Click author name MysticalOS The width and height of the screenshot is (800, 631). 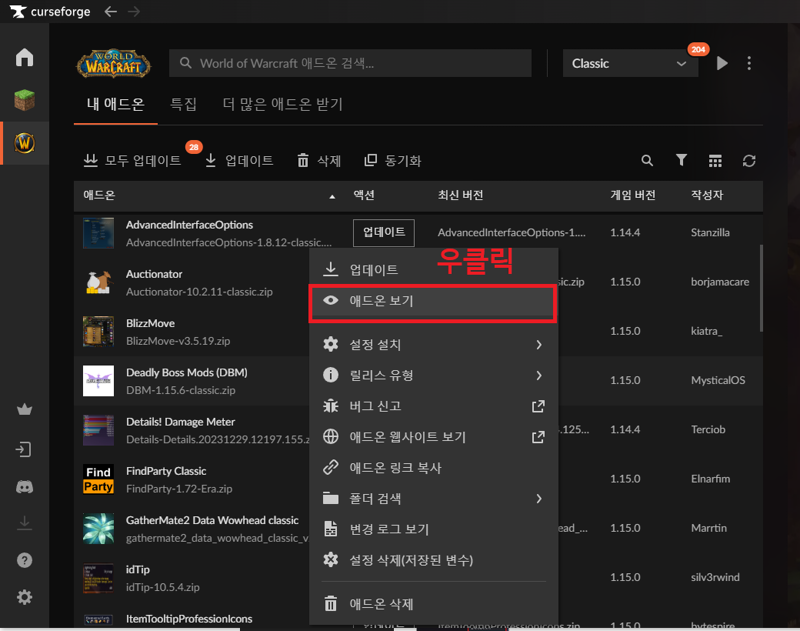(718, 380)
